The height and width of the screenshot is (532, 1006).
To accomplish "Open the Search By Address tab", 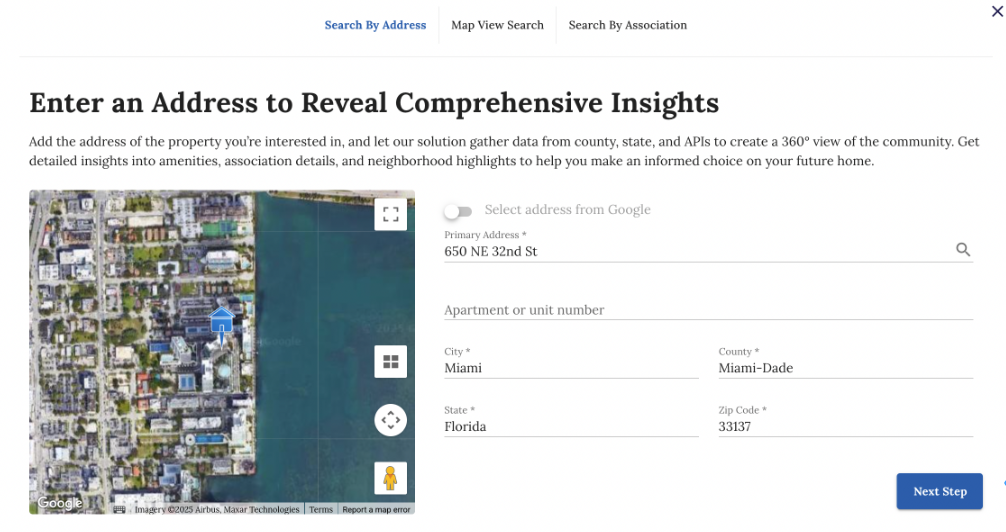I will click(375, 25).
